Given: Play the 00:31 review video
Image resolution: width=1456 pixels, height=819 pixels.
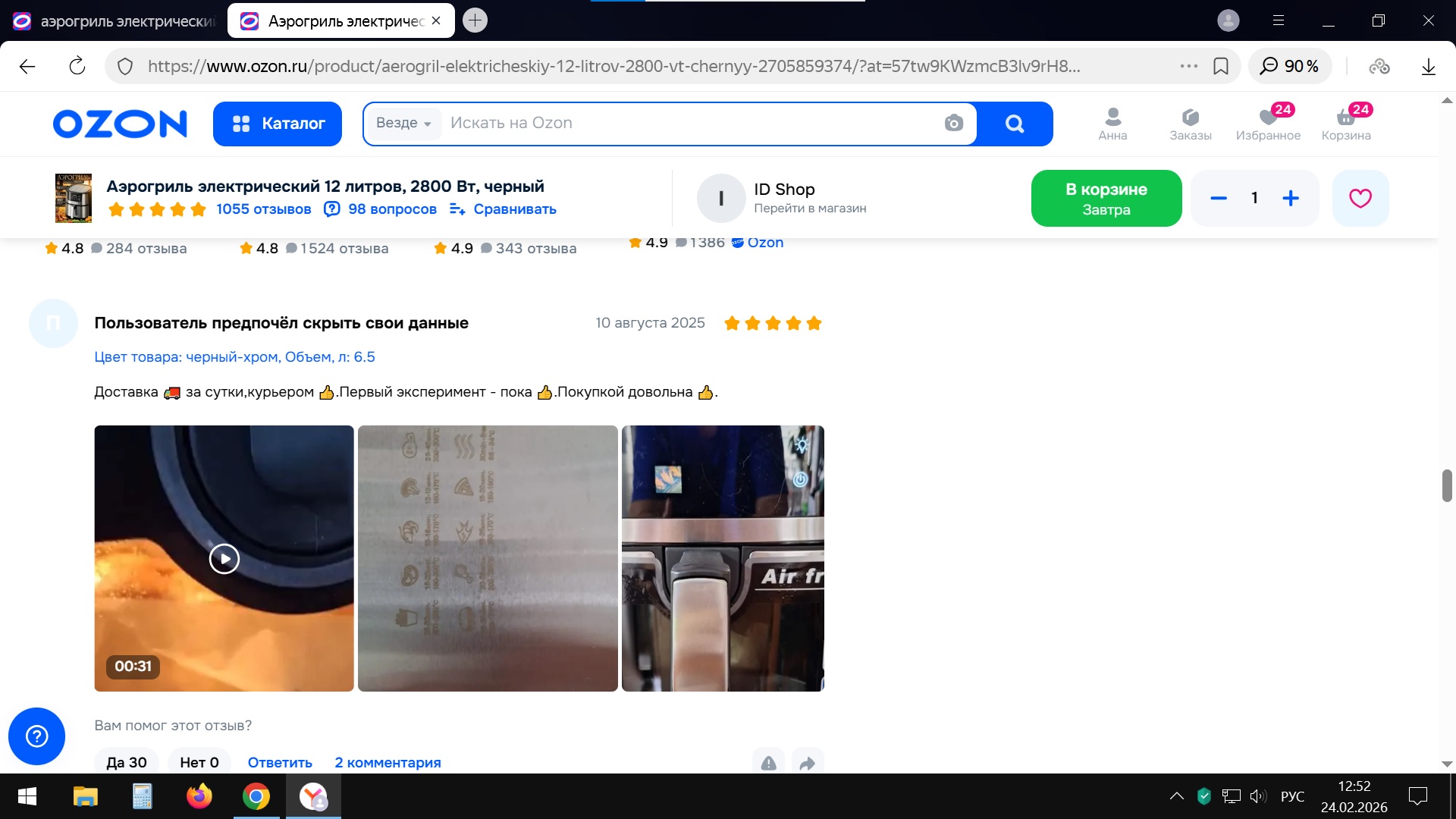Looking at the screenshot, I should (224, 559).
